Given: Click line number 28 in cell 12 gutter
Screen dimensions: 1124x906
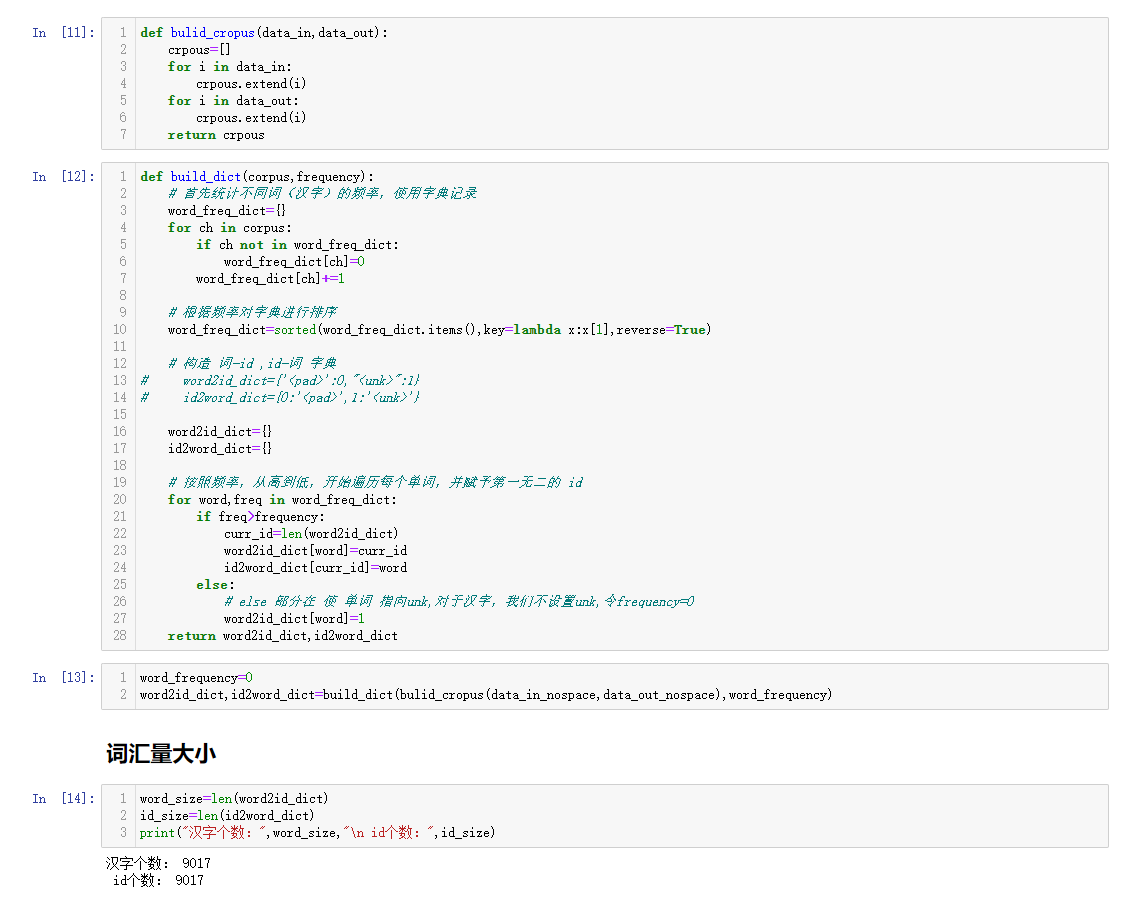Looking at the screenshot, I should [x=120, y=636].
